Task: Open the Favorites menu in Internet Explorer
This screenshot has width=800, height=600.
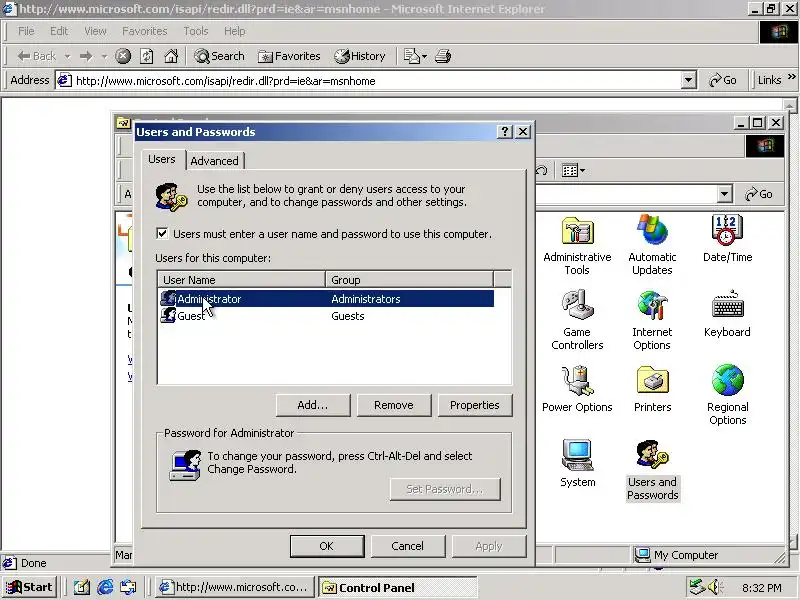Action: [145, 31]
